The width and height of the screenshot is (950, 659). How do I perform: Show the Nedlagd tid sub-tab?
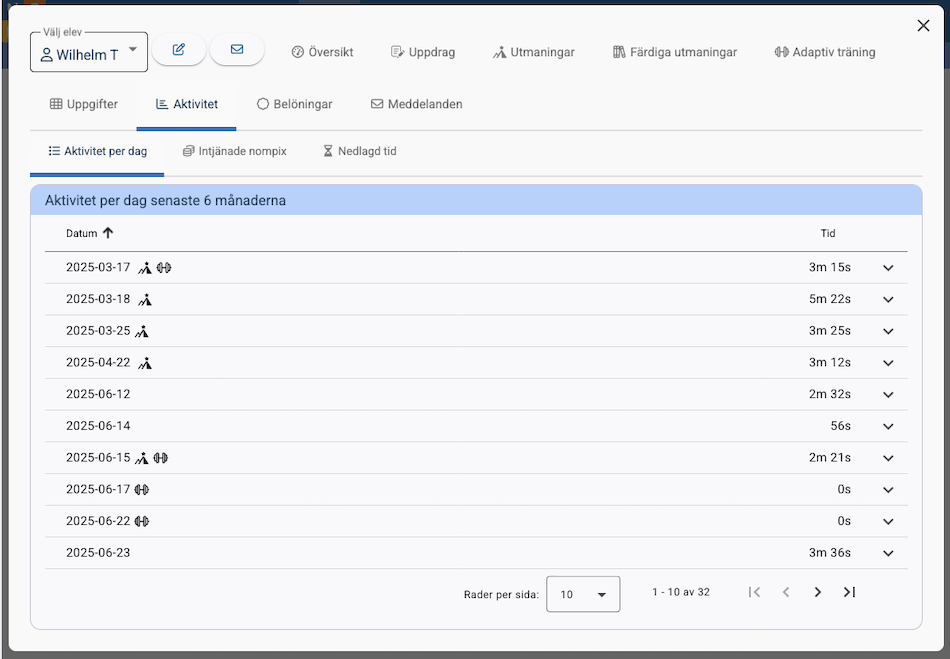(x=359, y=151)
